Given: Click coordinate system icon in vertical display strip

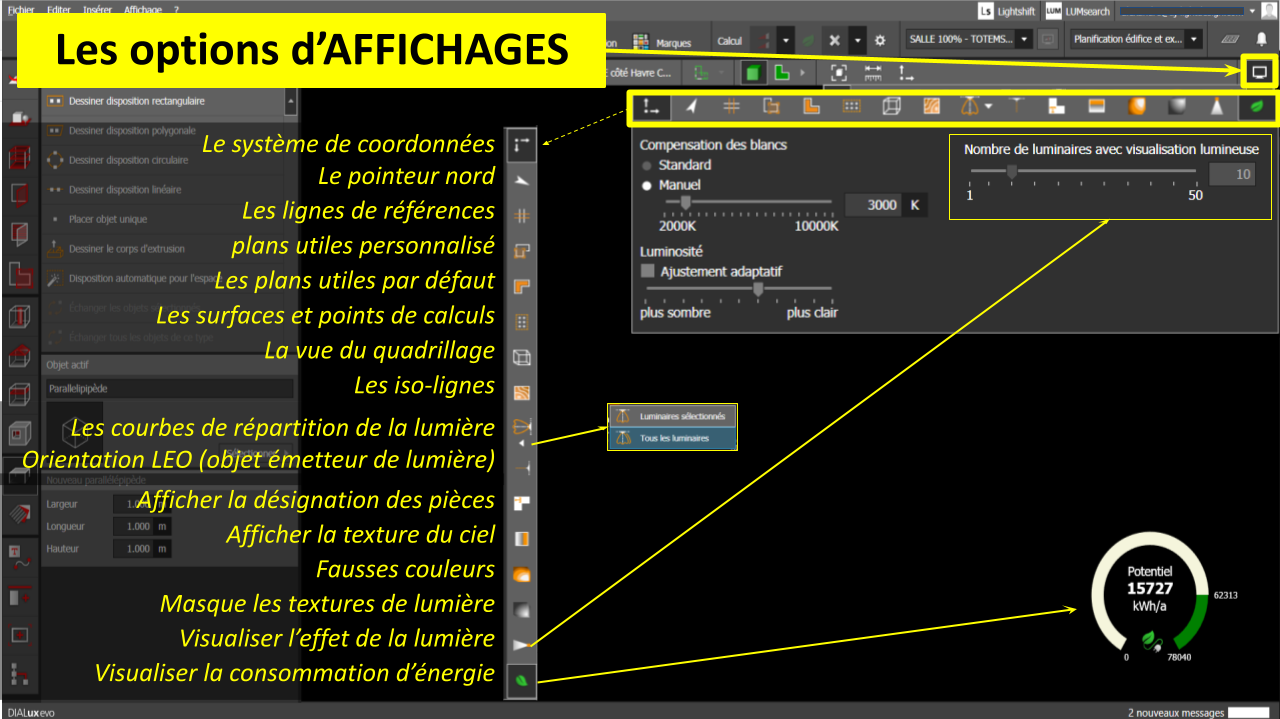Looking at the screenshot, I should click(x=521, y=145).
